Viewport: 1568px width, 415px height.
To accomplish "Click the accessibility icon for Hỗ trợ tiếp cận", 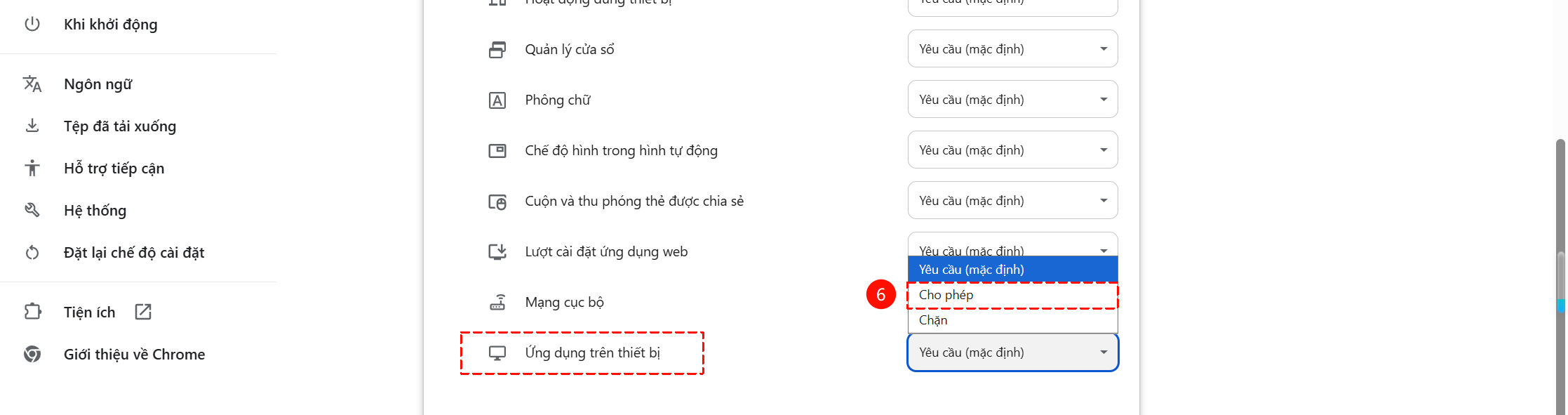I will (x=32, y=169).
